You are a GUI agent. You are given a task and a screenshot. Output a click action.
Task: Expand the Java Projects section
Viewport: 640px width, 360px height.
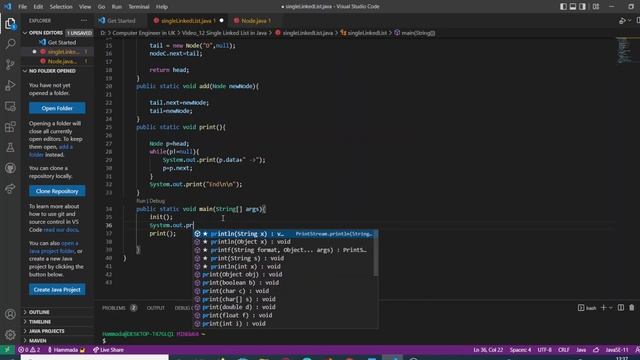tap(57, 331)
